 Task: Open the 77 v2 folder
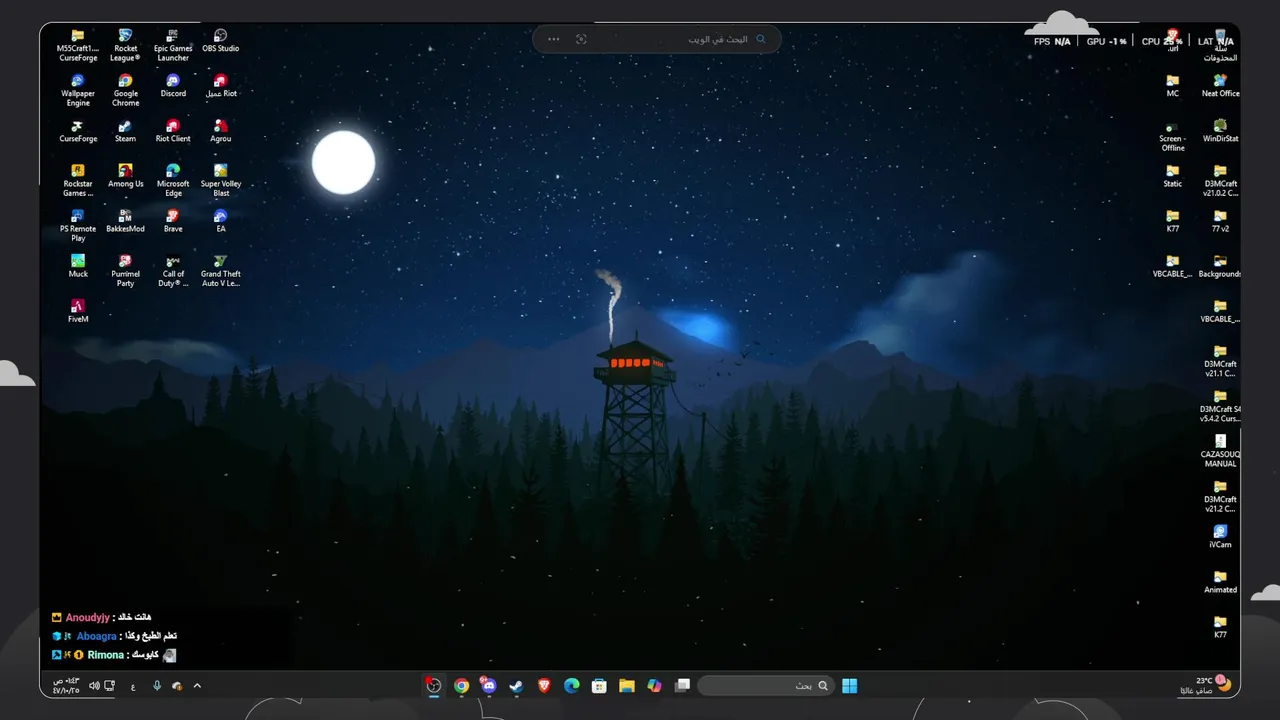[1220, 222]
